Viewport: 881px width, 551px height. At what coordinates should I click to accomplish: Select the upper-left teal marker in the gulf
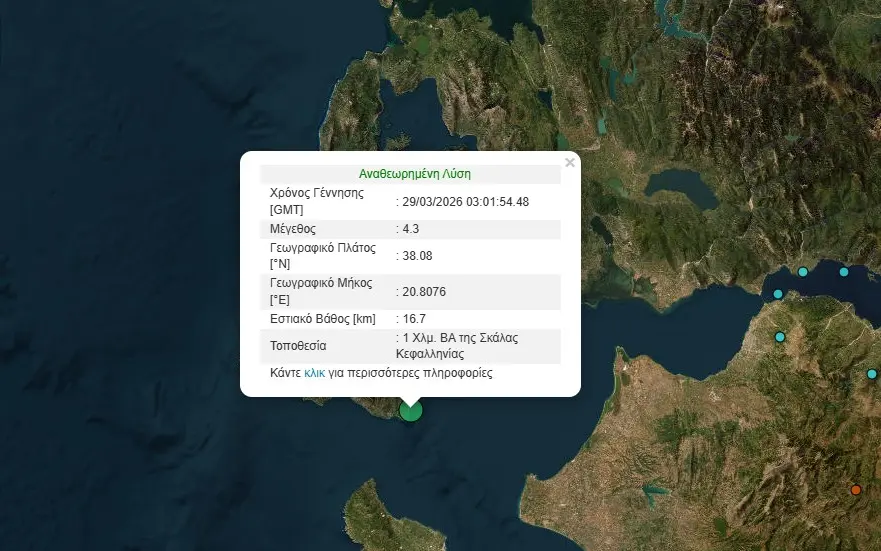tap(802, 272)
